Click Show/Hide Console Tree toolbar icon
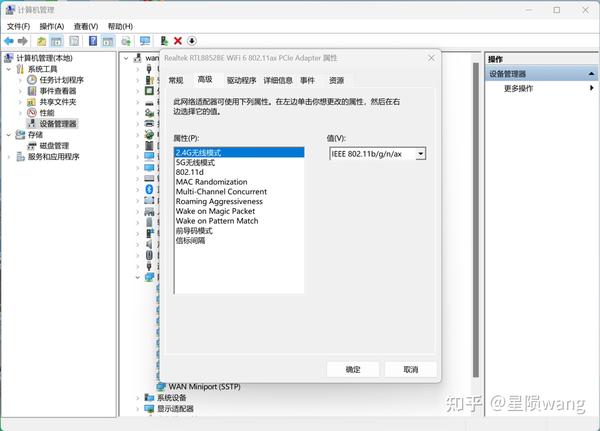Viewport: 600px width, 431px height. (x=57, y=41)
